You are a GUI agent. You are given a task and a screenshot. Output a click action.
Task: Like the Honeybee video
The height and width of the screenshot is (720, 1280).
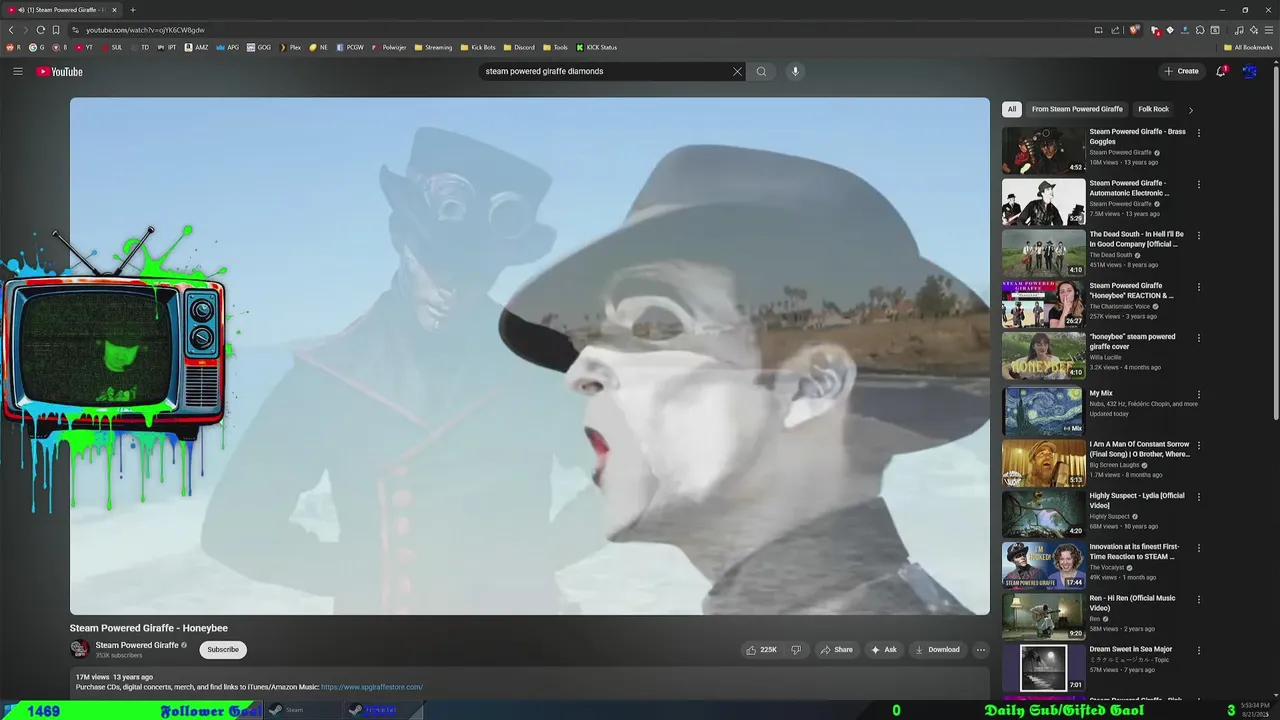761,650
